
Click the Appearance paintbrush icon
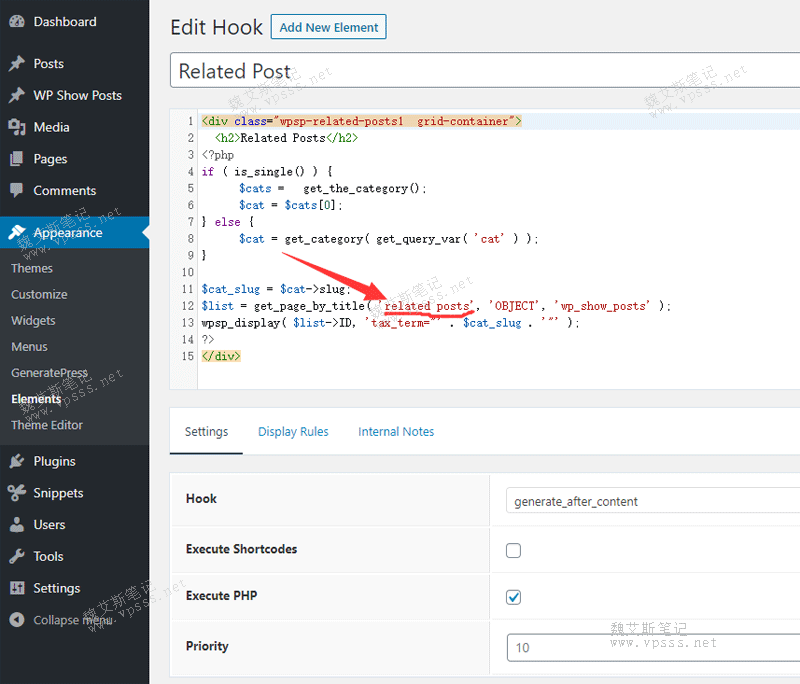[x=17, y=232]
